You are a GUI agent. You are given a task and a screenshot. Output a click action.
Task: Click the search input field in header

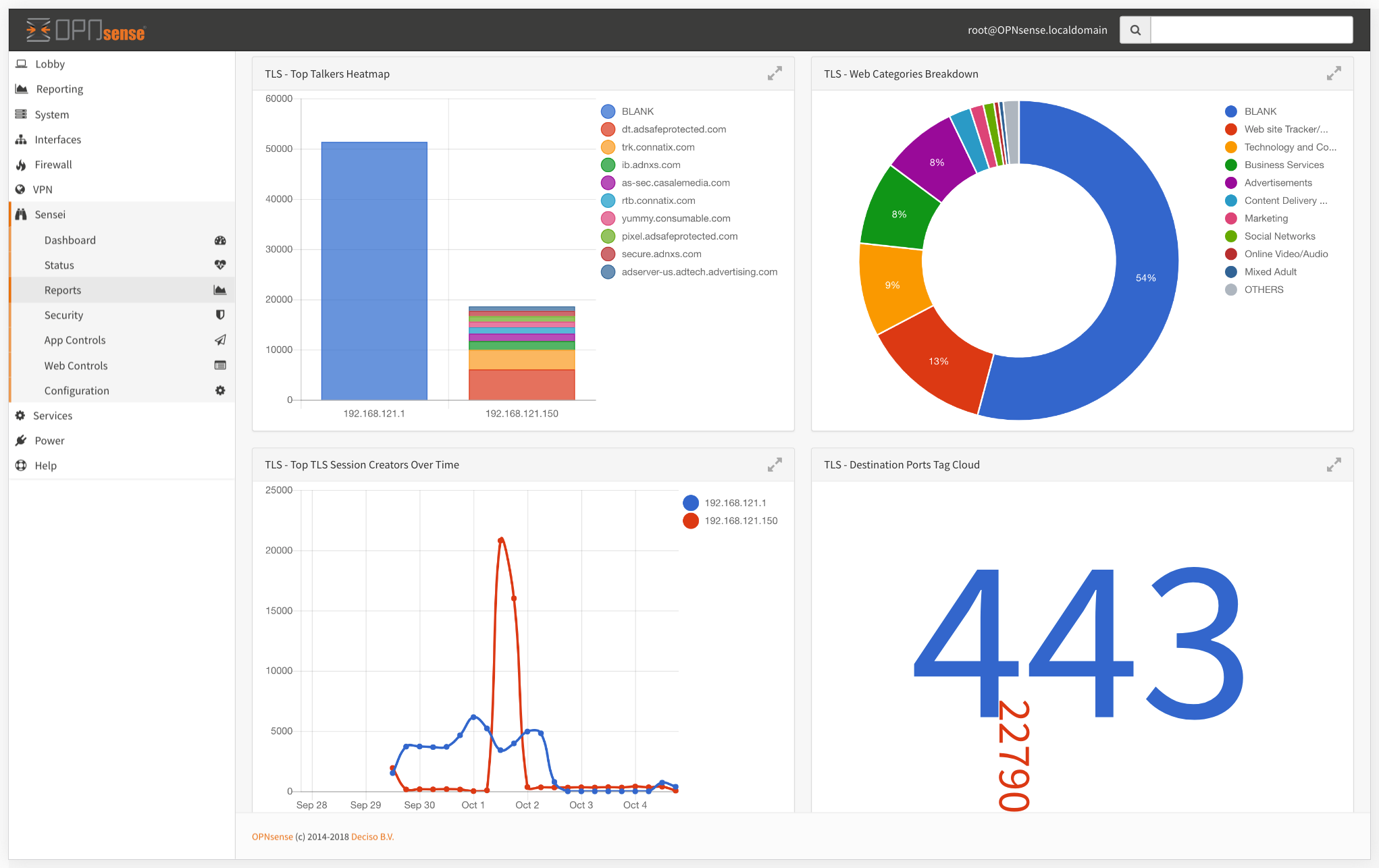pyautogui.click(x=1251, y=29)
